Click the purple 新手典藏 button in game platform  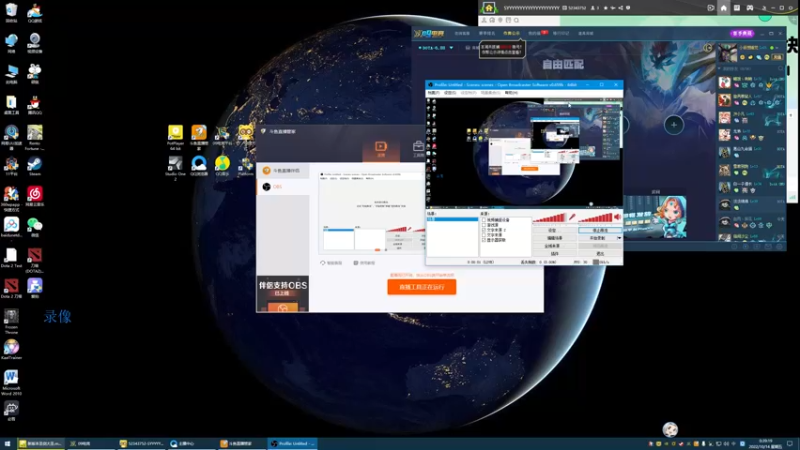[742, 33]
